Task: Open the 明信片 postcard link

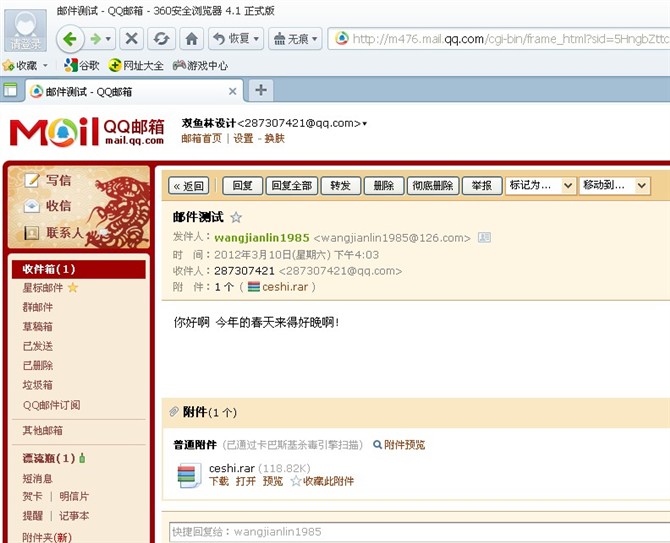Action: pos(74,496)
